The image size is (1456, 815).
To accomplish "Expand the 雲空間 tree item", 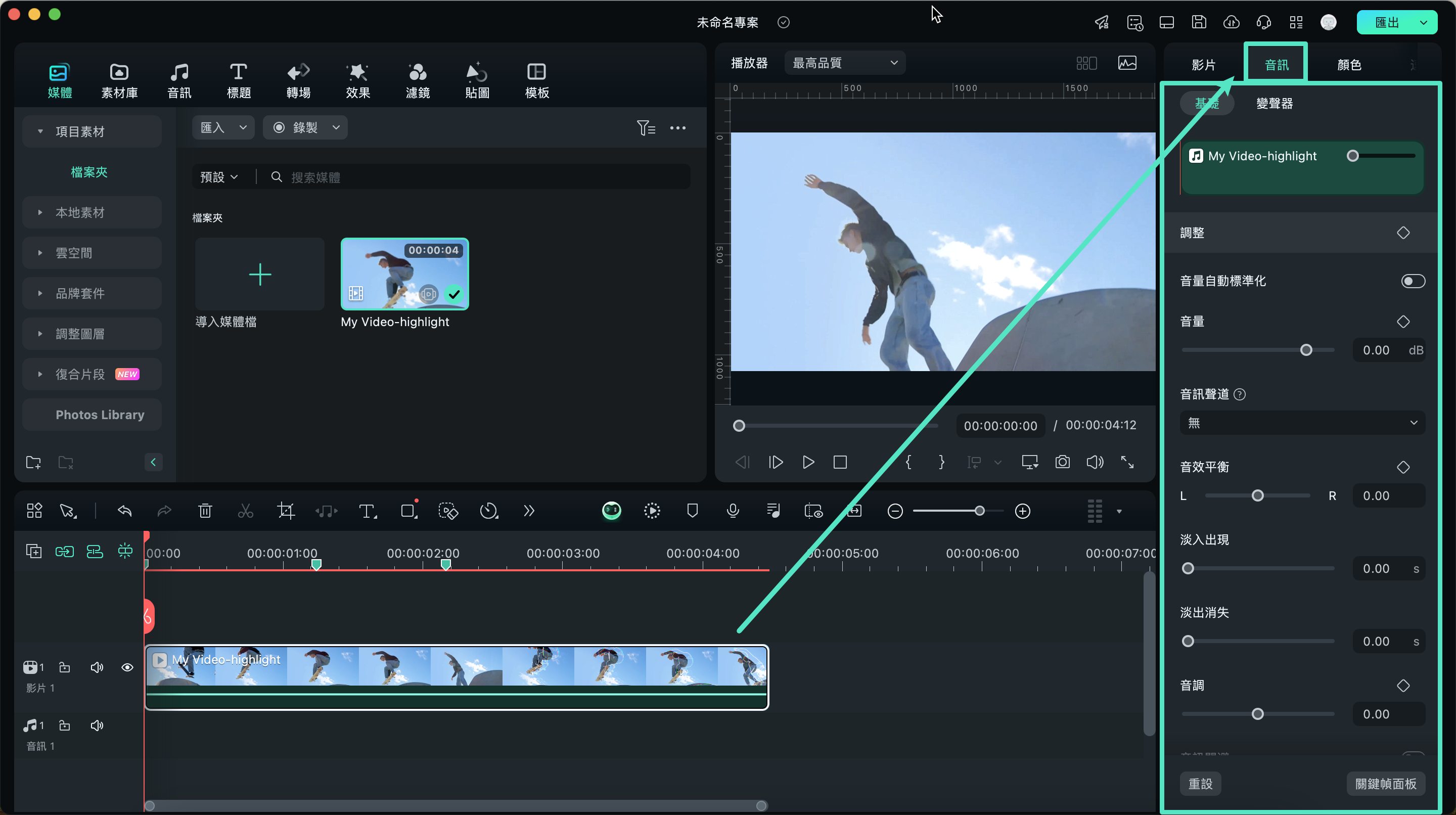I will 92,253.
